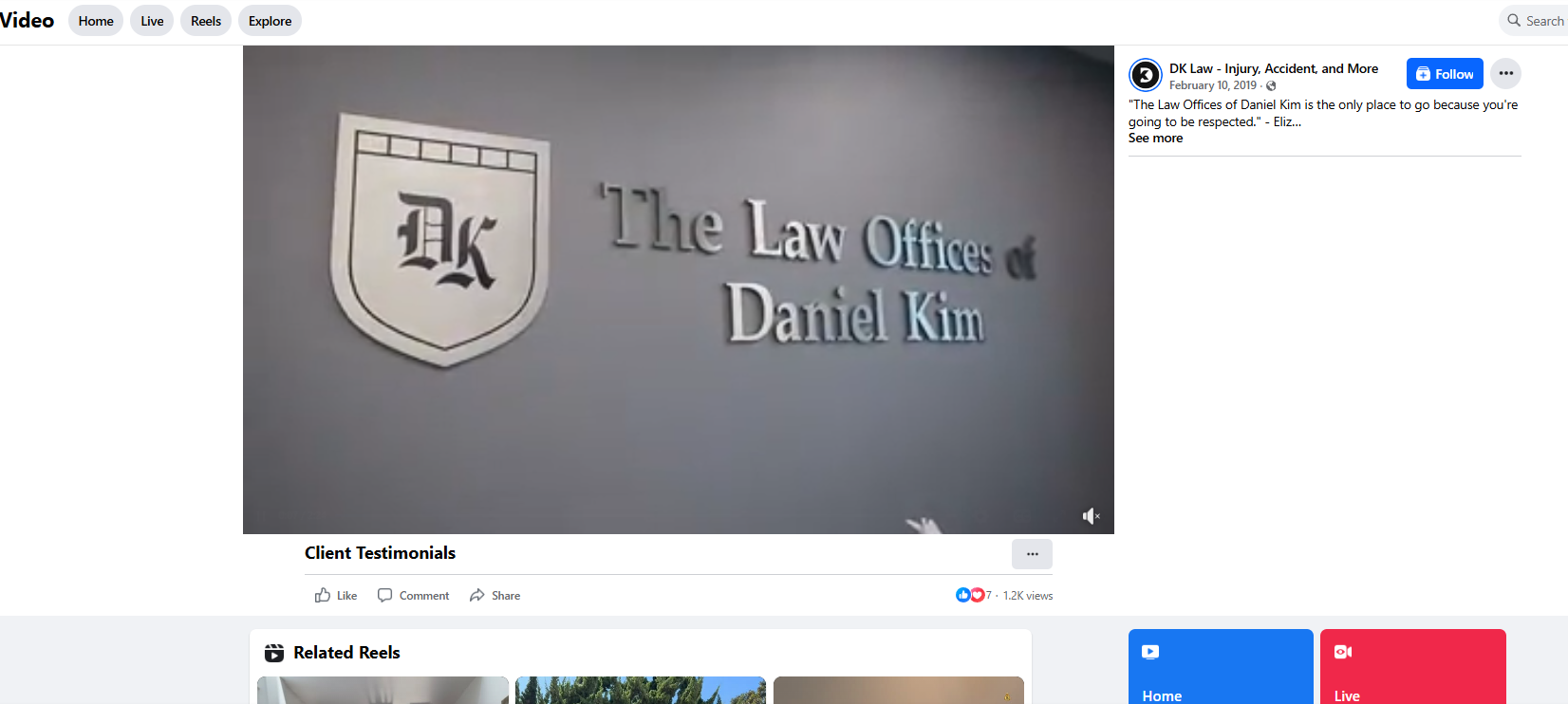Click the Share arrow icon
This screenshot has width=1568, height=704.
pos(476,595)
